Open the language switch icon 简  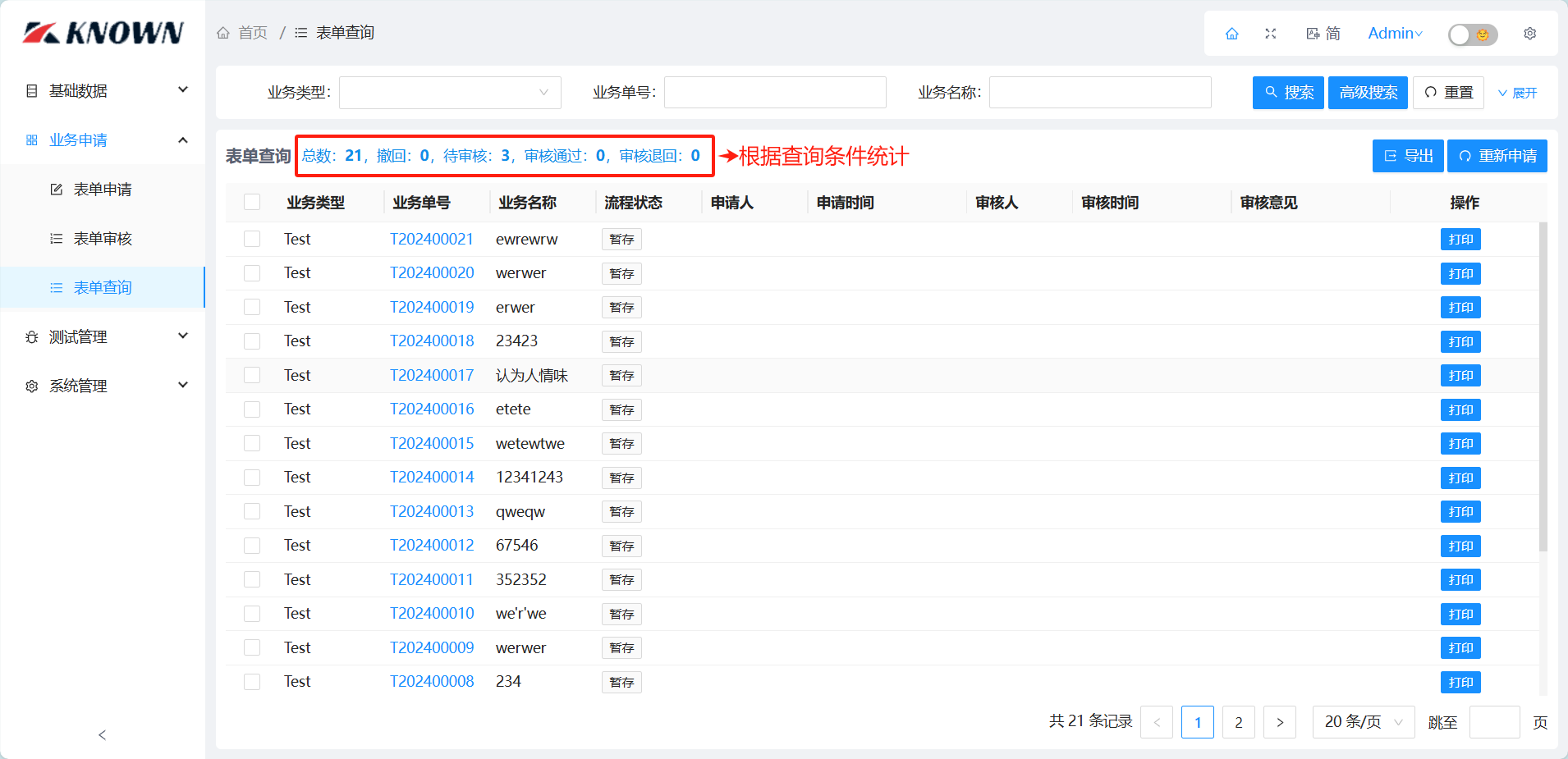1323,34
